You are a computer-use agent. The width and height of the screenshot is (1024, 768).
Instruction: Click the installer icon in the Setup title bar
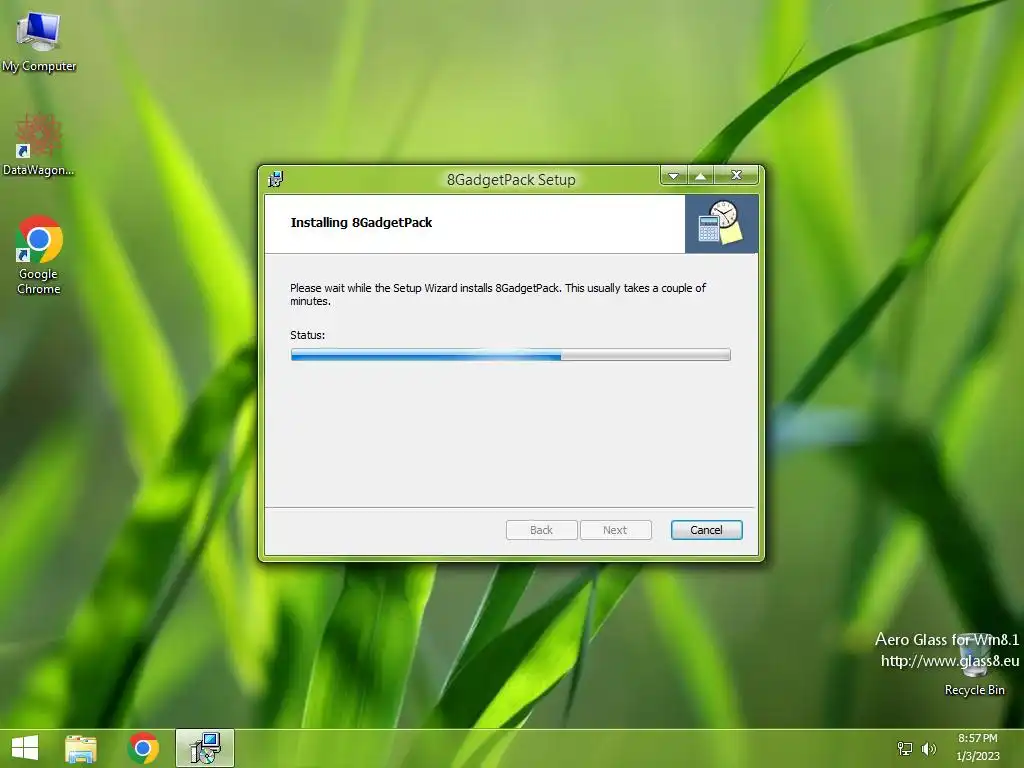pyautogui.click(x=275, y=179)
